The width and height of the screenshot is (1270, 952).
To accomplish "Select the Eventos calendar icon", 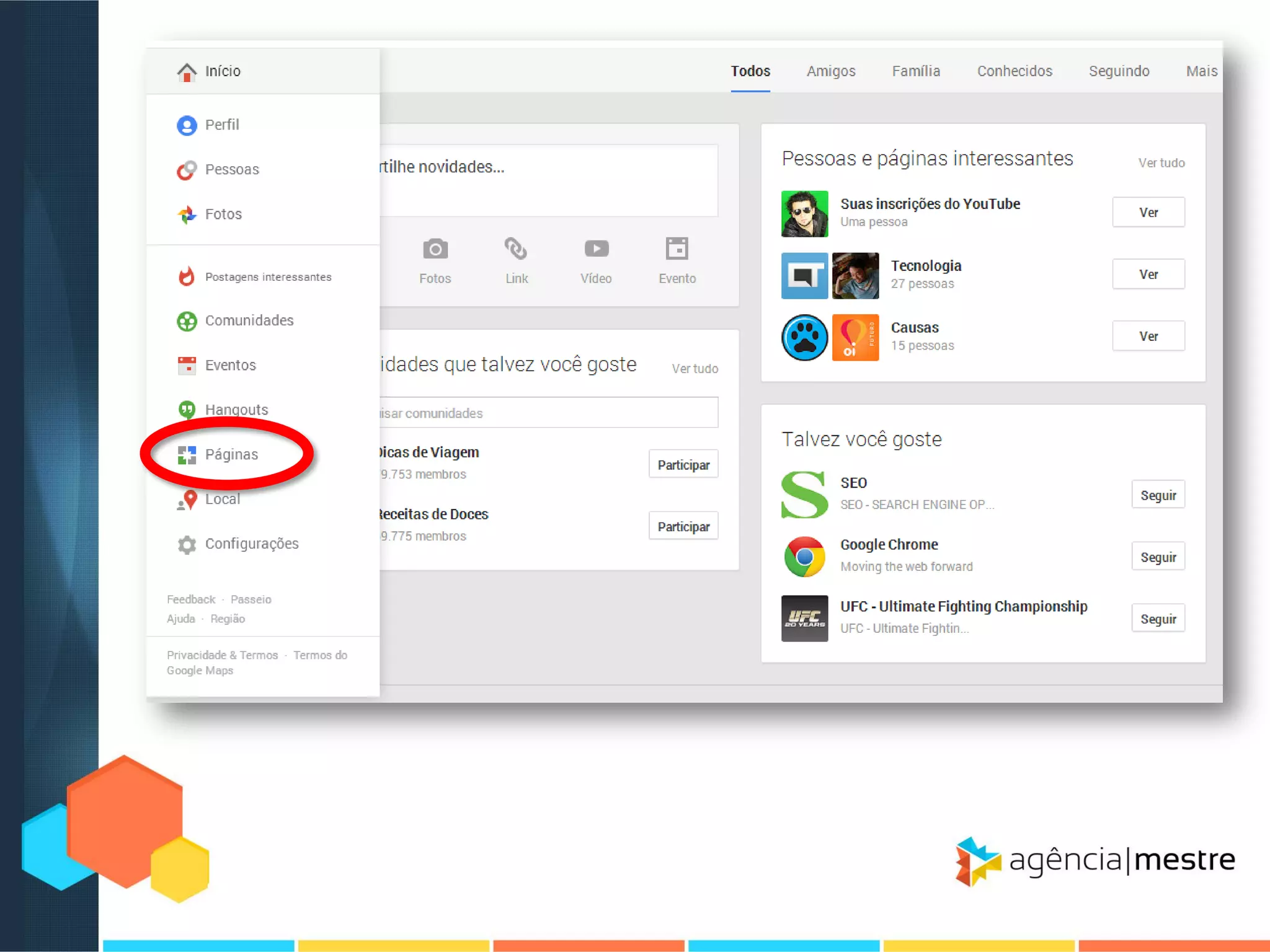I will point(187,366).
